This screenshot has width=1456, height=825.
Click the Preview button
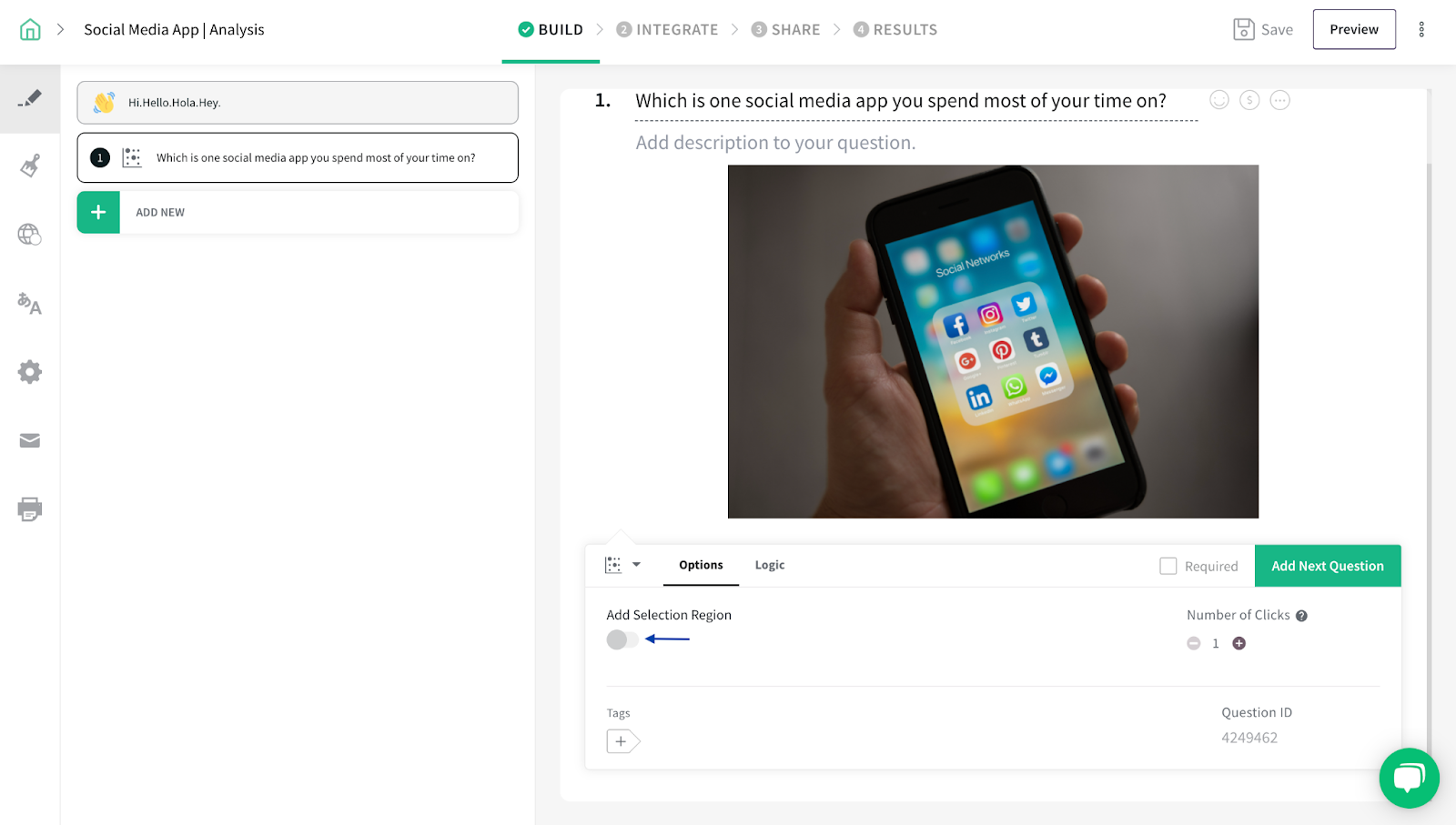(1354, 29)
